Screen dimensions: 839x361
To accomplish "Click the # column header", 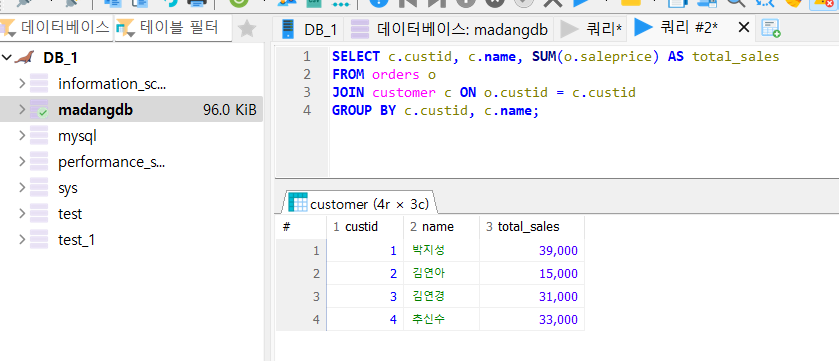I will click(301, 227).
